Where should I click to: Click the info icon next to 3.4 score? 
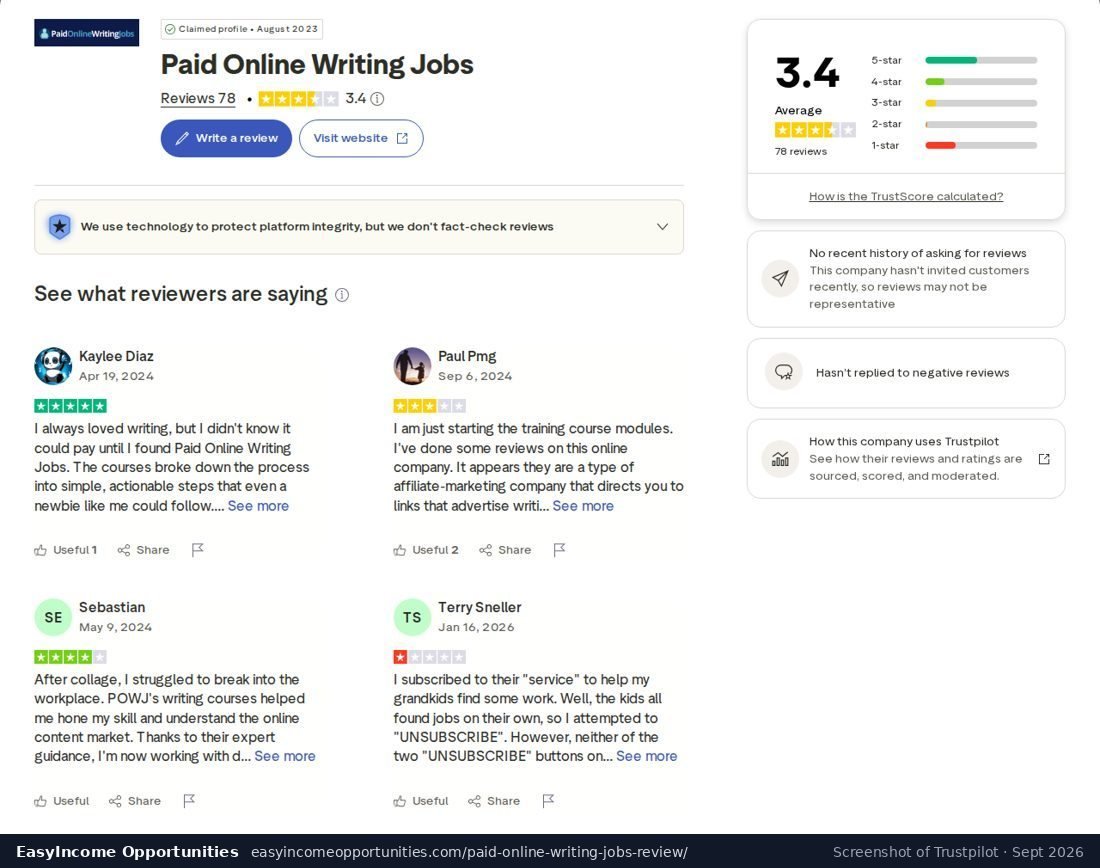(x=377, y=99)
